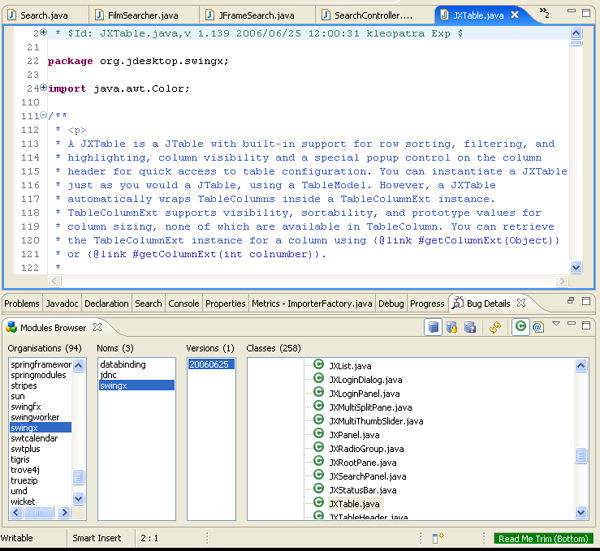Click the first database repository icon
600x551 pixels.
point(433,327)
